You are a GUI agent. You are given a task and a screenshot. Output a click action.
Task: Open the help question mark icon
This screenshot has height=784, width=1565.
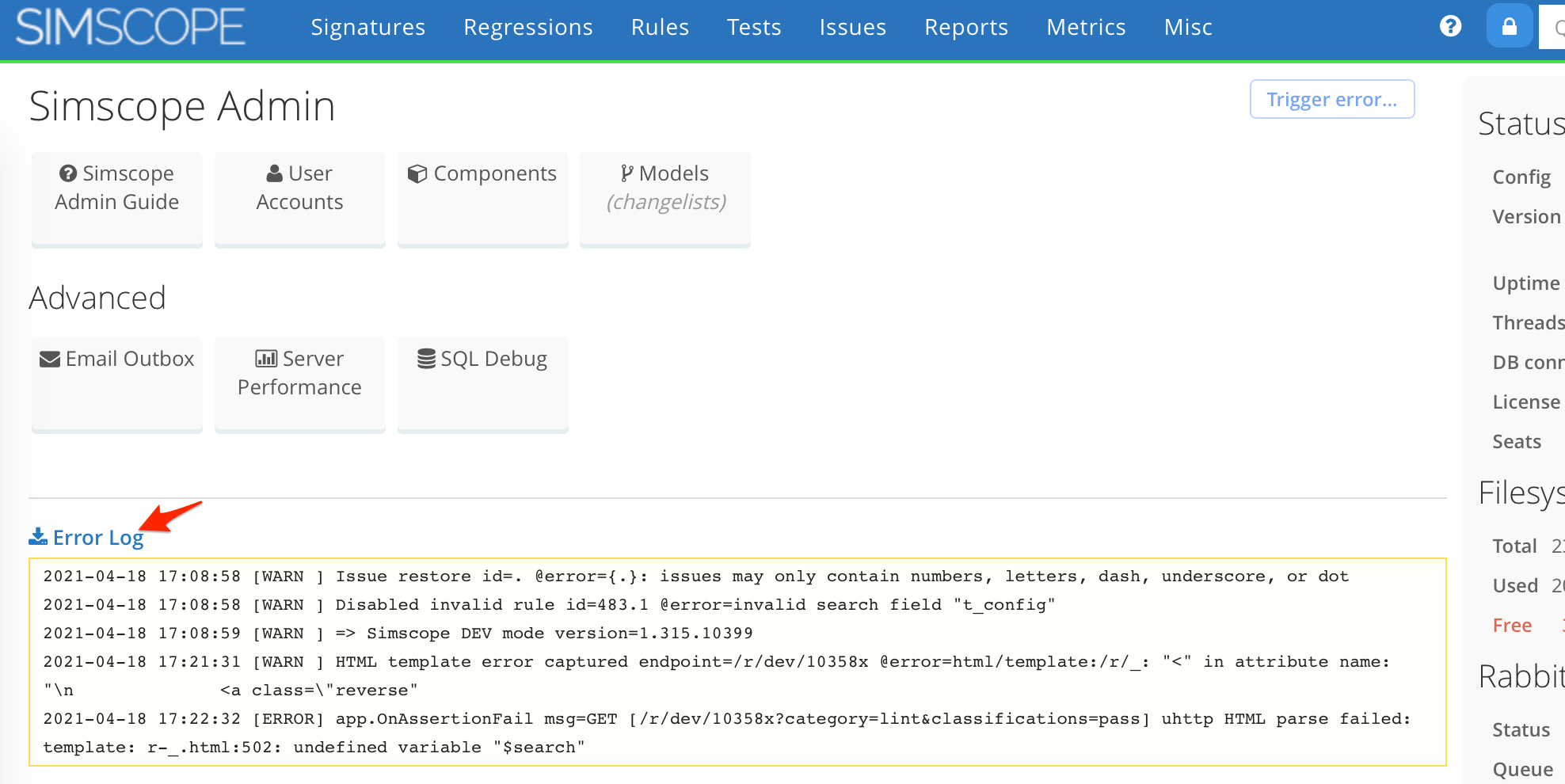1450,26
